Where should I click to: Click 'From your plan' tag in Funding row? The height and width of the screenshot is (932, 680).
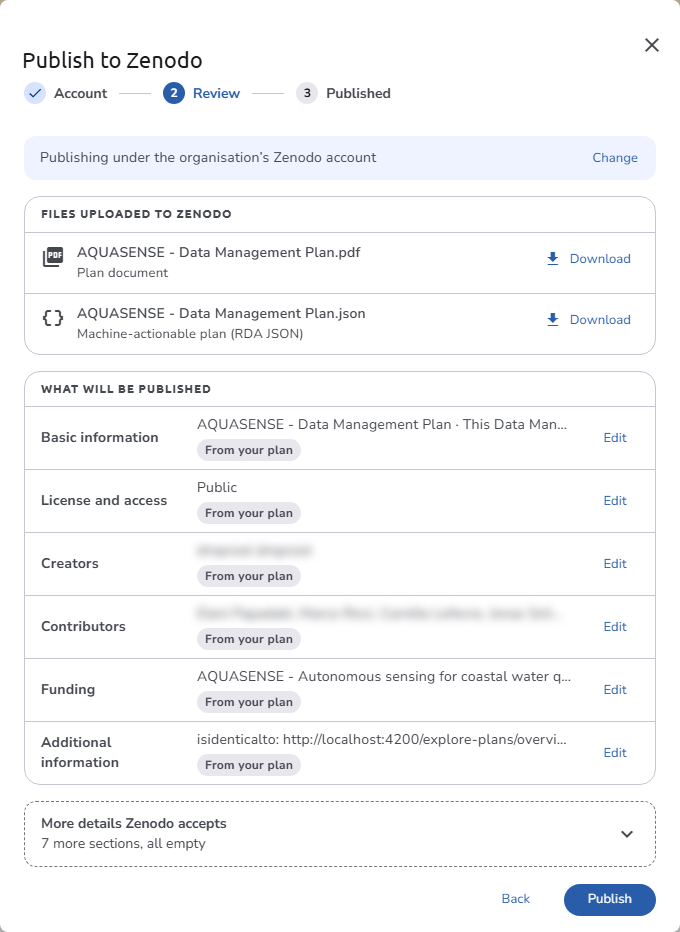[248, 702]
